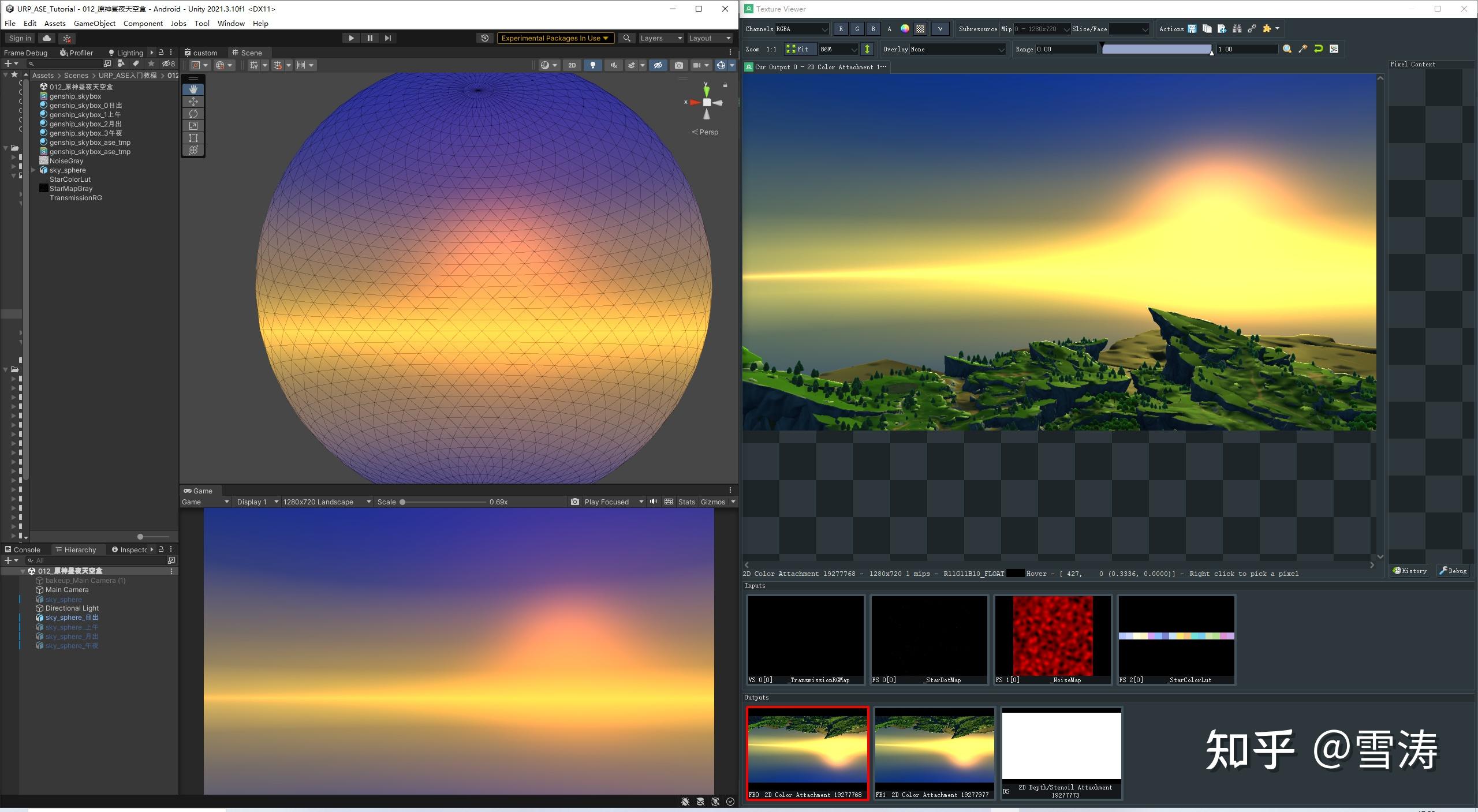Click the flip vertically arrow in Texture Viewer
Viewport: 1478px width, 812px height.
coord(867,49)
